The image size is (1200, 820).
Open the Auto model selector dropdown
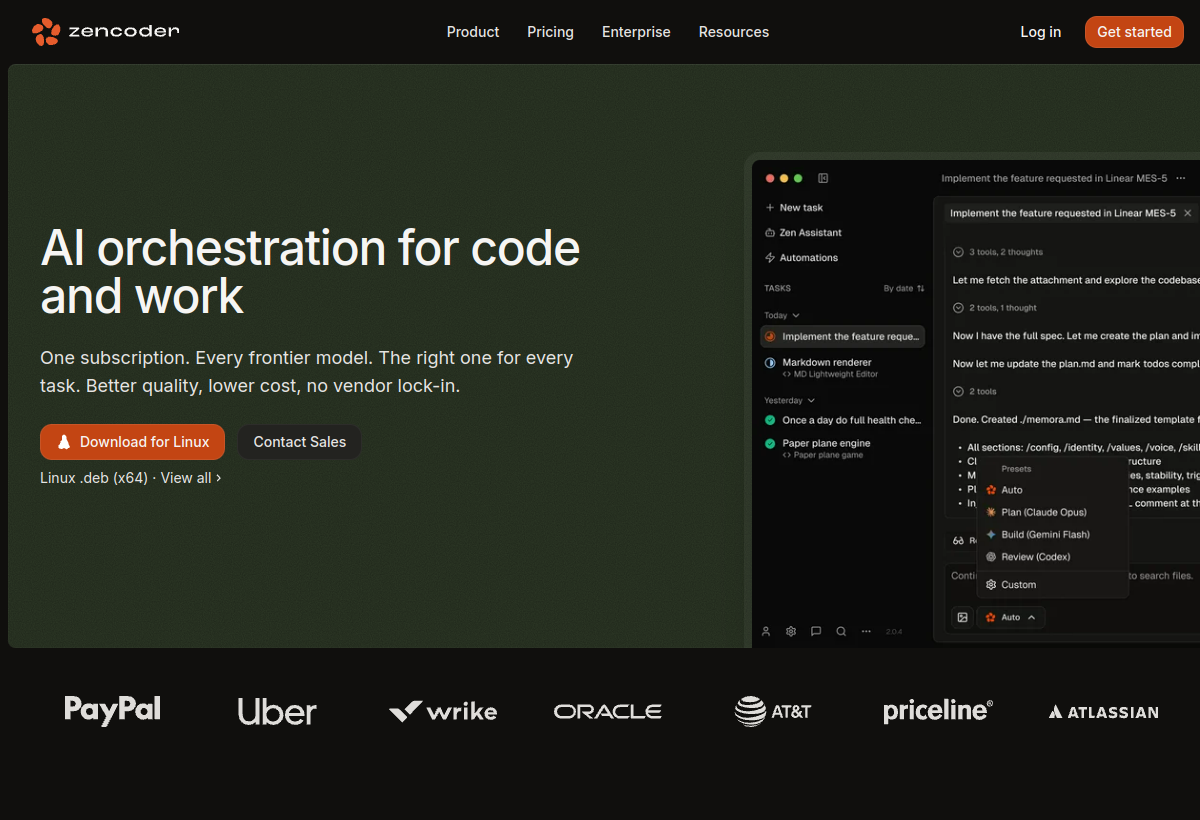click(1011, 617)
